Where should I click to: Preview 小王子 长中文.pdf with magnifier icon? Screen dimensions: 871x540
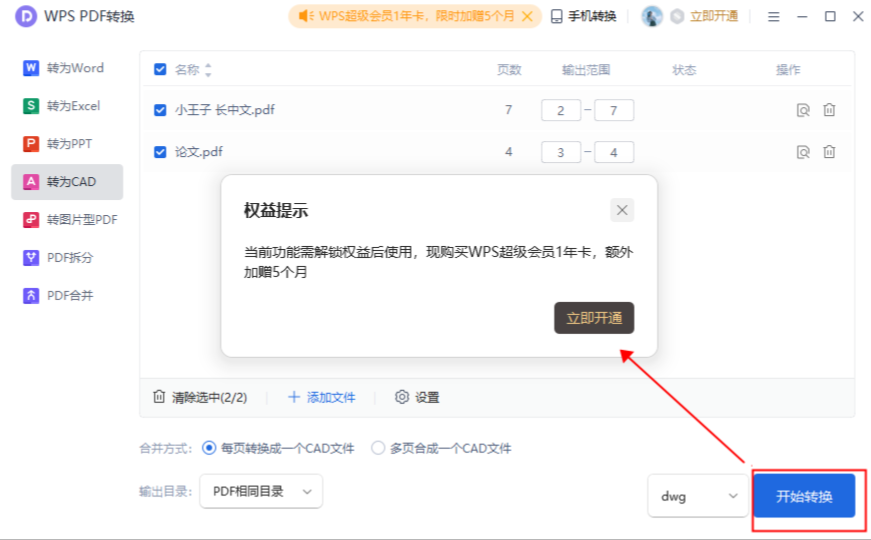[803, 110]
